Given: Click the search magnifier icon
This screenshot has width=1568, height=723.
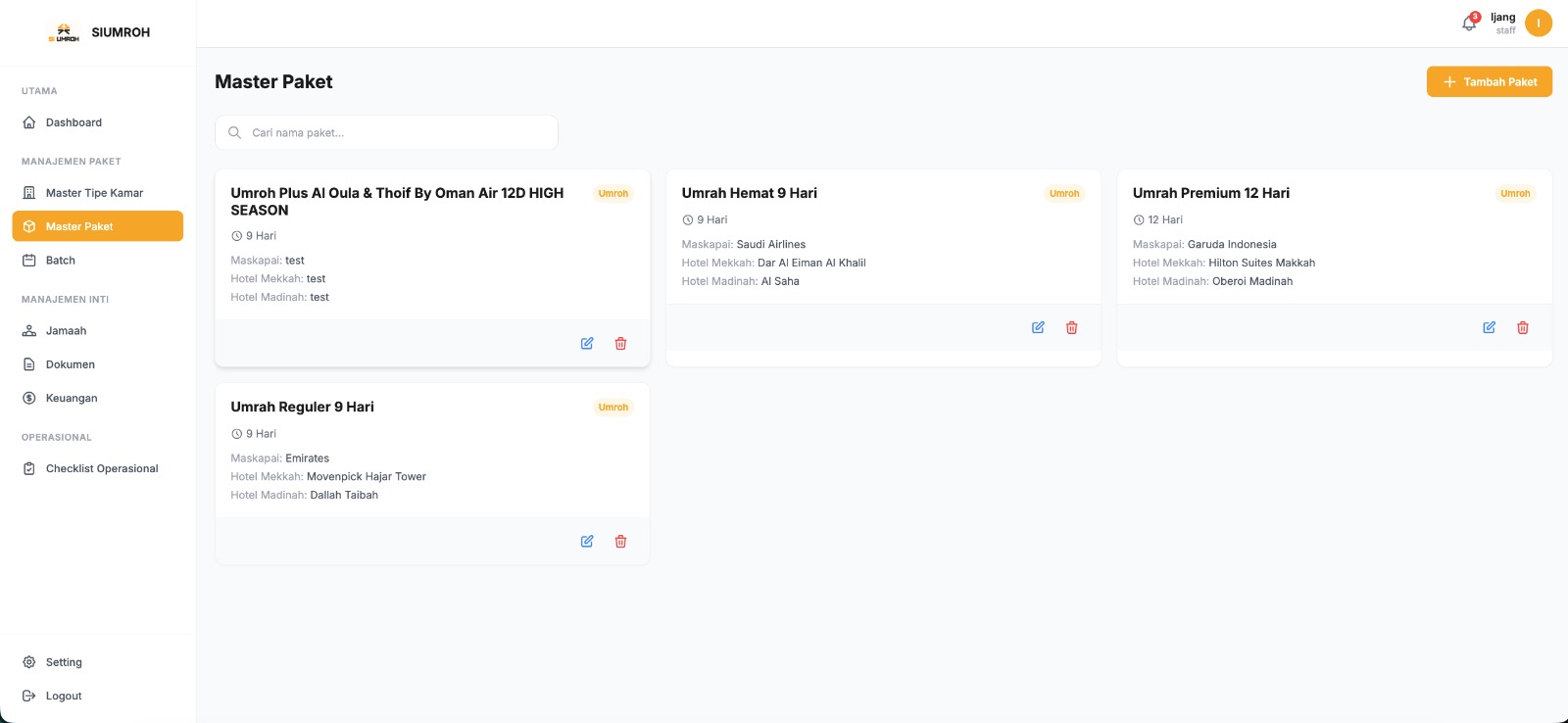Looking at the screenshot, I should pos(234,132).
